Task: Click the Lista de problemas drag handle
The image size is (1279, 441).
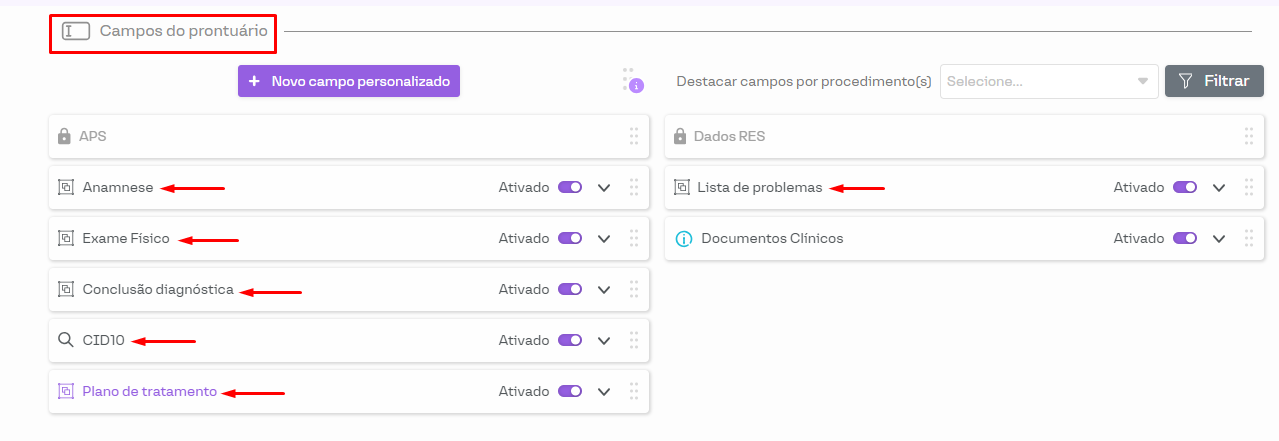Action: (x=1248, y=187)
